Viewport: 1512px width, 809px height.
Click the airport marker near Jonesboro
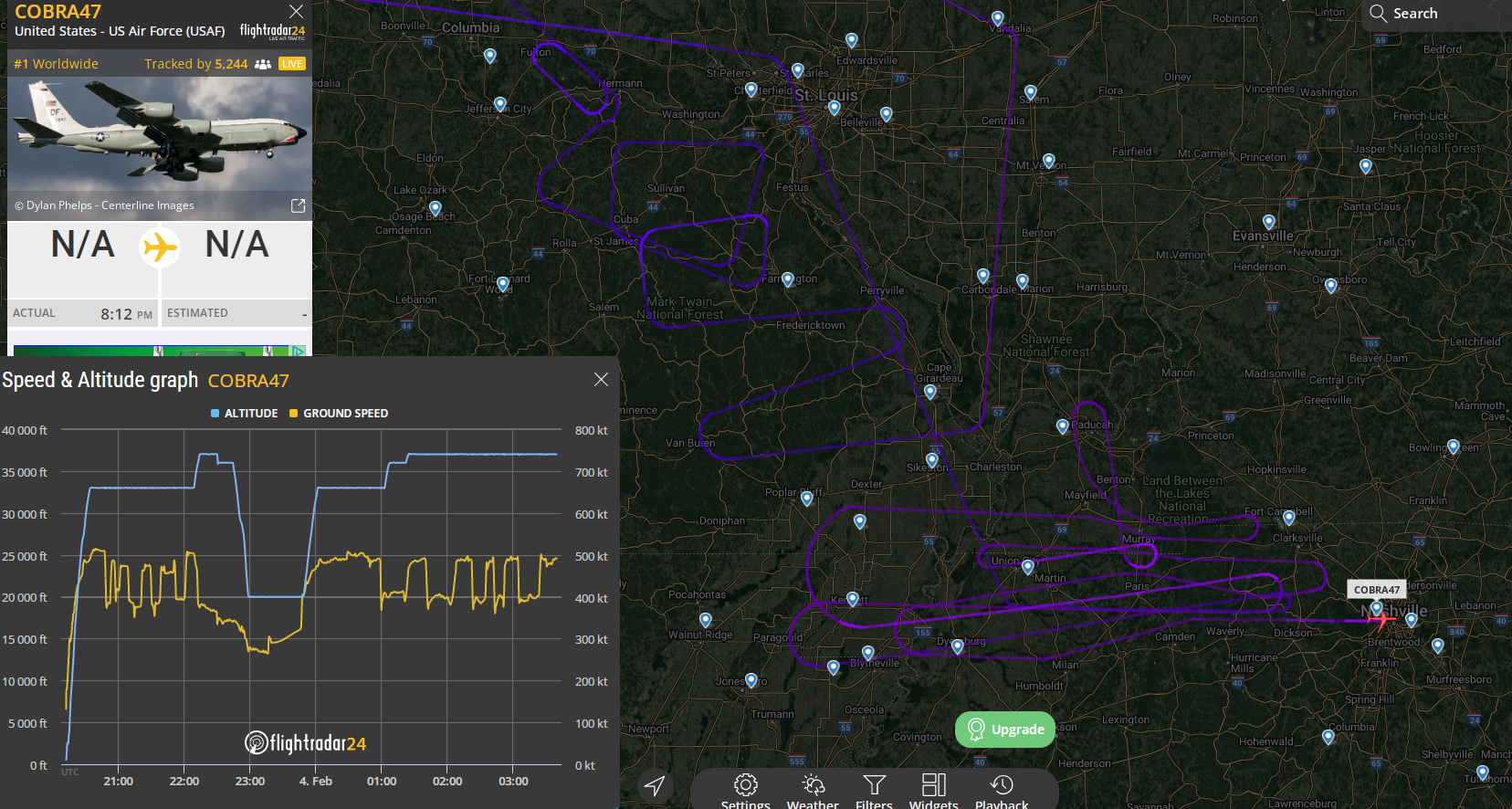[751, 680]
